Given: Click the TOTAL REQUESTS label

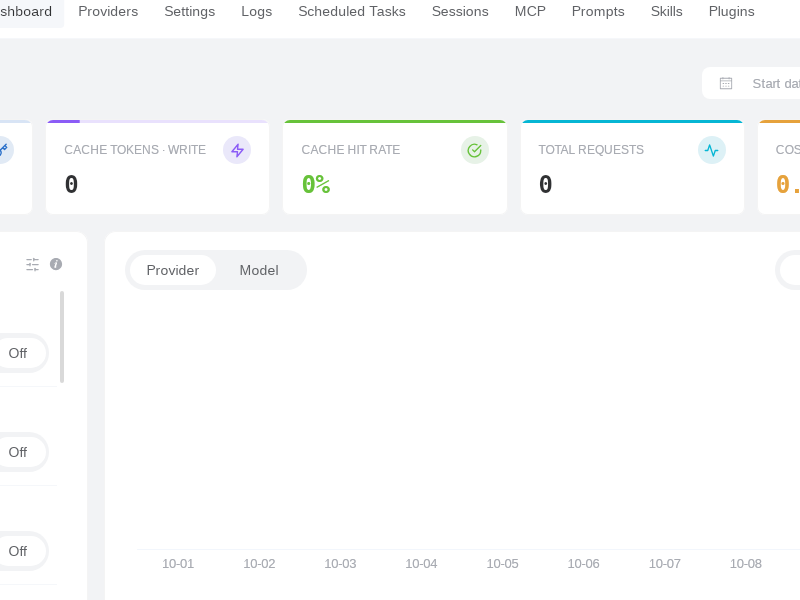Looking at the screenshot, I should pos(591,149).
